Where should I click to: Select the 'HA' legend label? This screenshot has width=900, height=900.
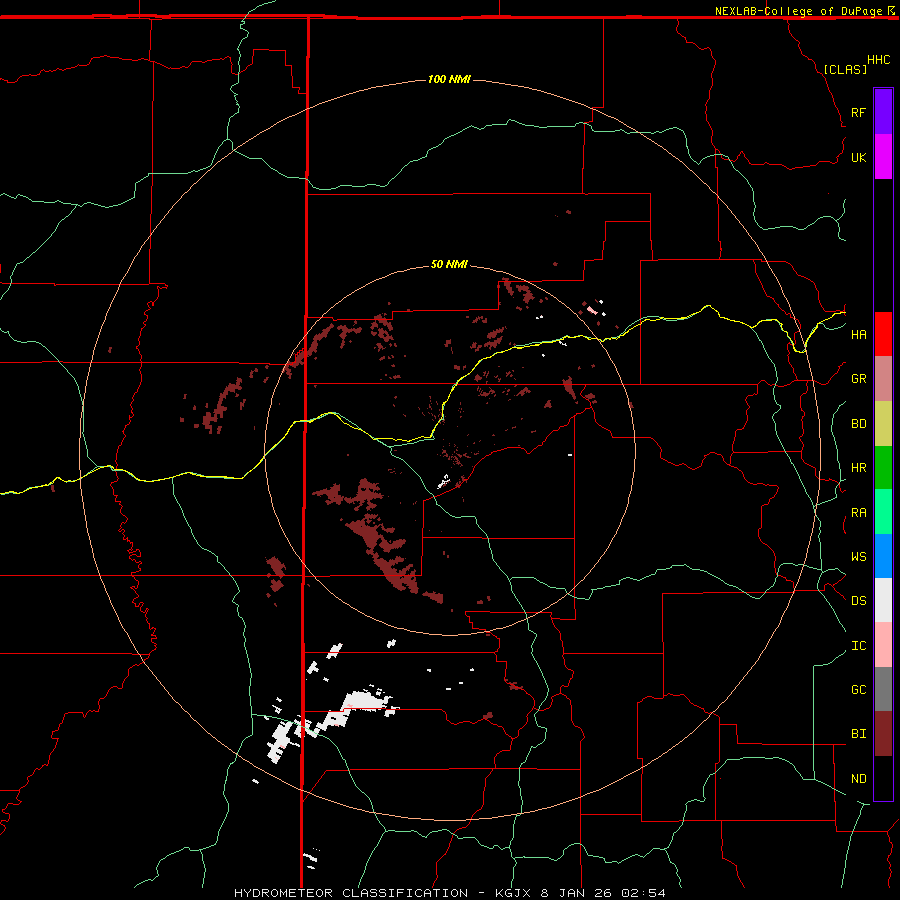pyautogui.click(x=858, y=334)
